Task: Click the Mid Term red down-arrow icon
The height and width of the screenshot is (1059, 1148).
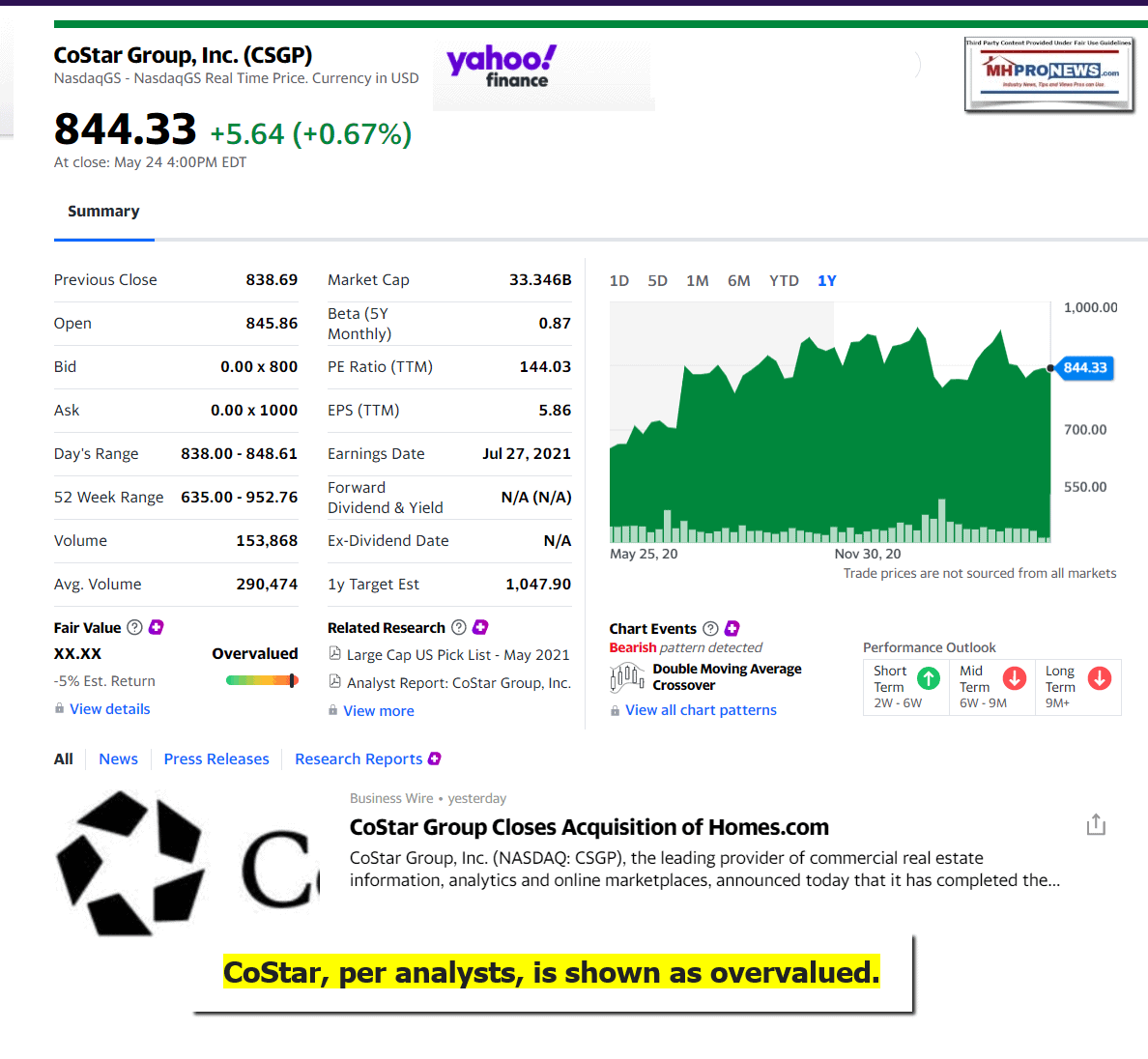Action: [x=1014, y=678]
